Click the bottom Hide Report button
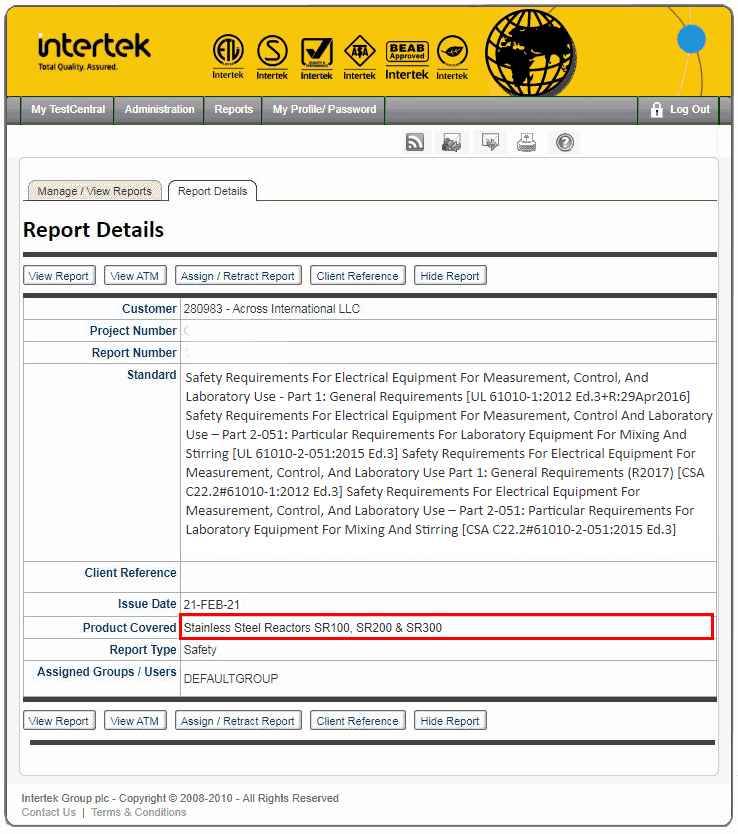The width and height of the screenshot is (738, 834). pyautogui.click(x=450, y=721)
